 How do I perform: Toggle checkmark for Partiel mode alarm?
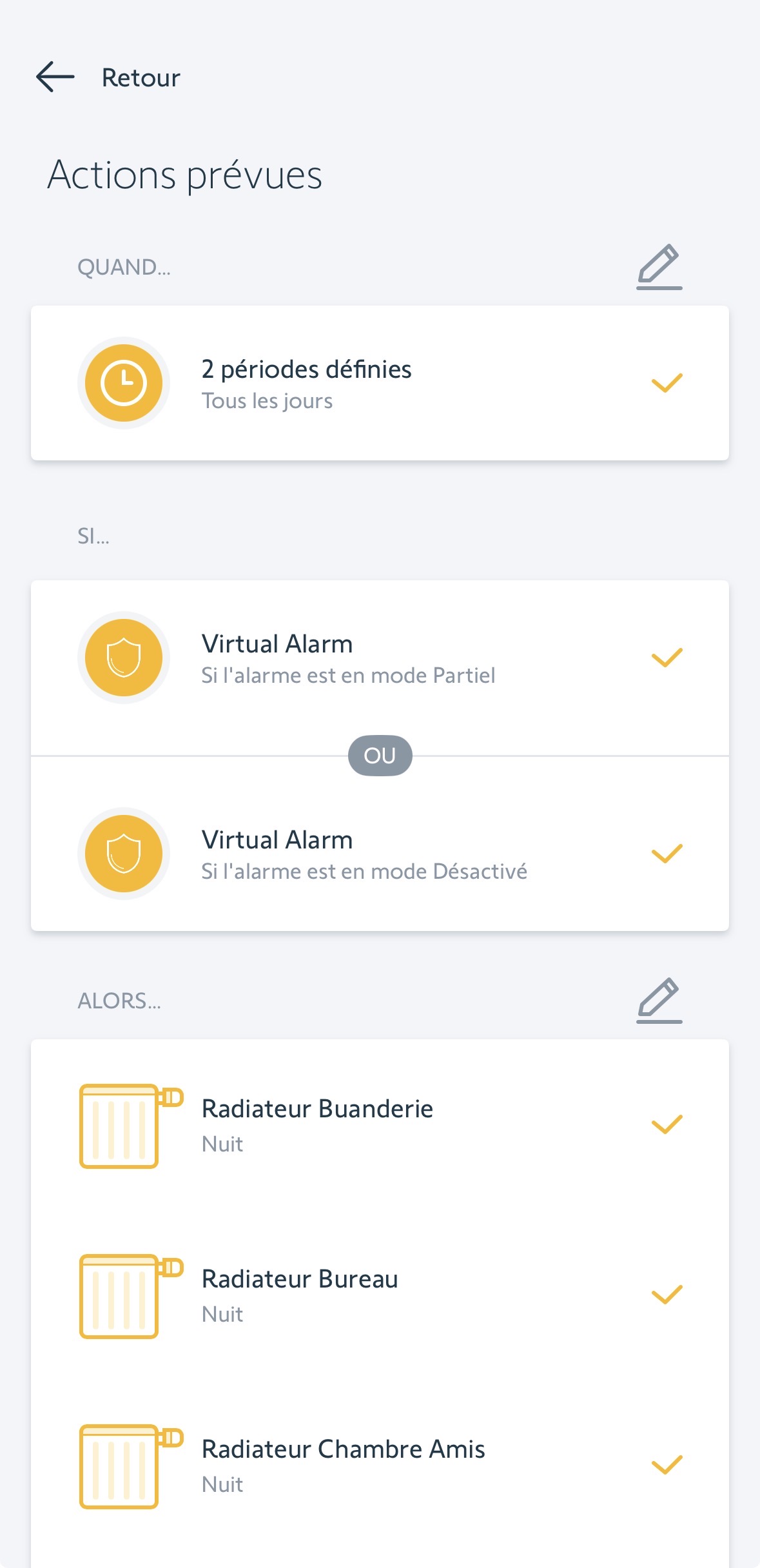(x=667, y=658)
